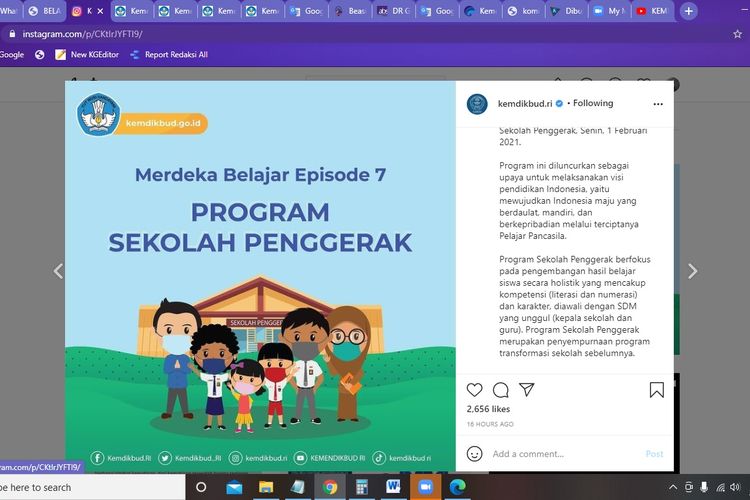750x500 pixels.
Task: Go to previous post with left arrow
Action: point(57,271)
